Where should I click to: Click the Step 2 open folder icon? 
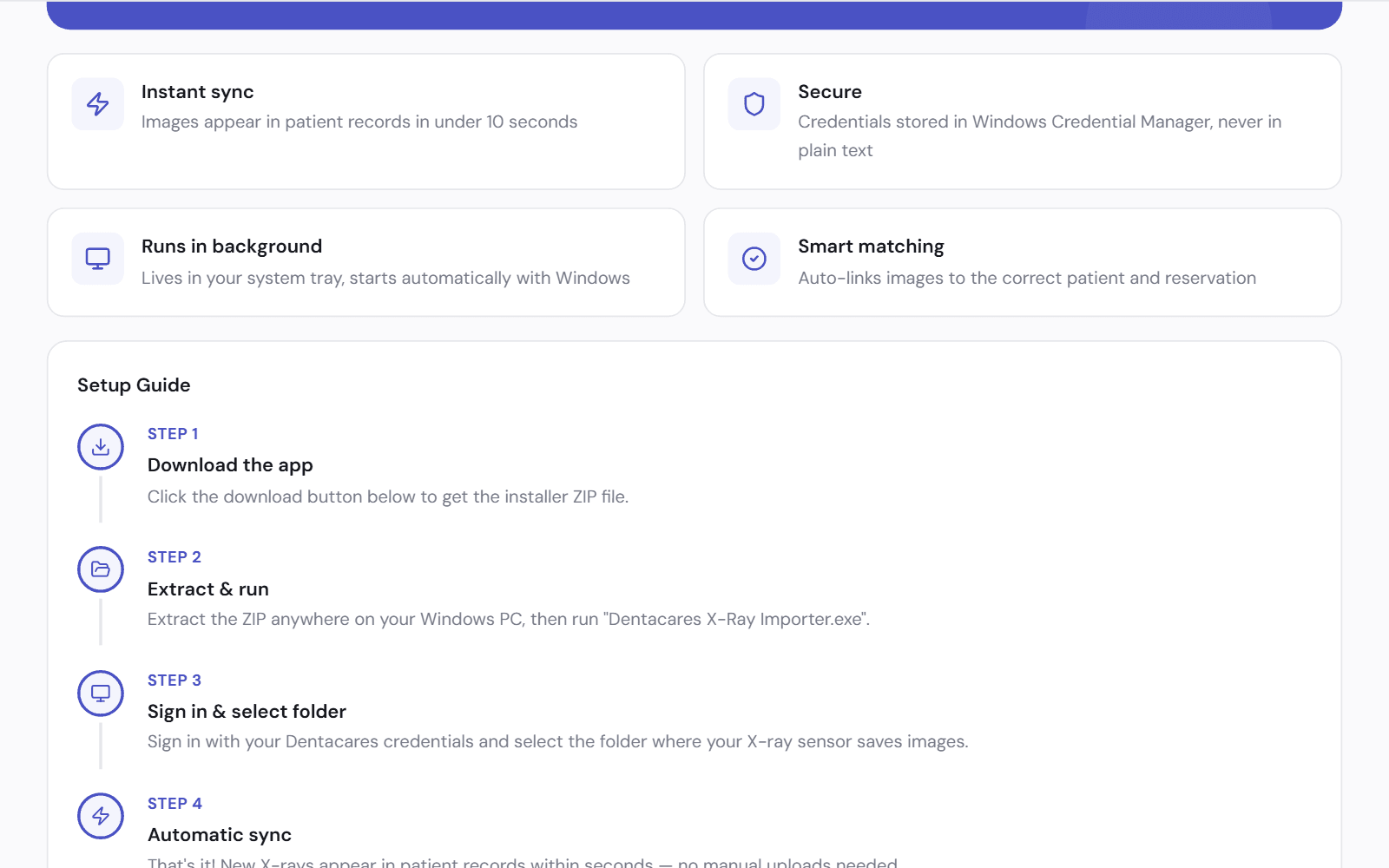(x=101, y=569)
